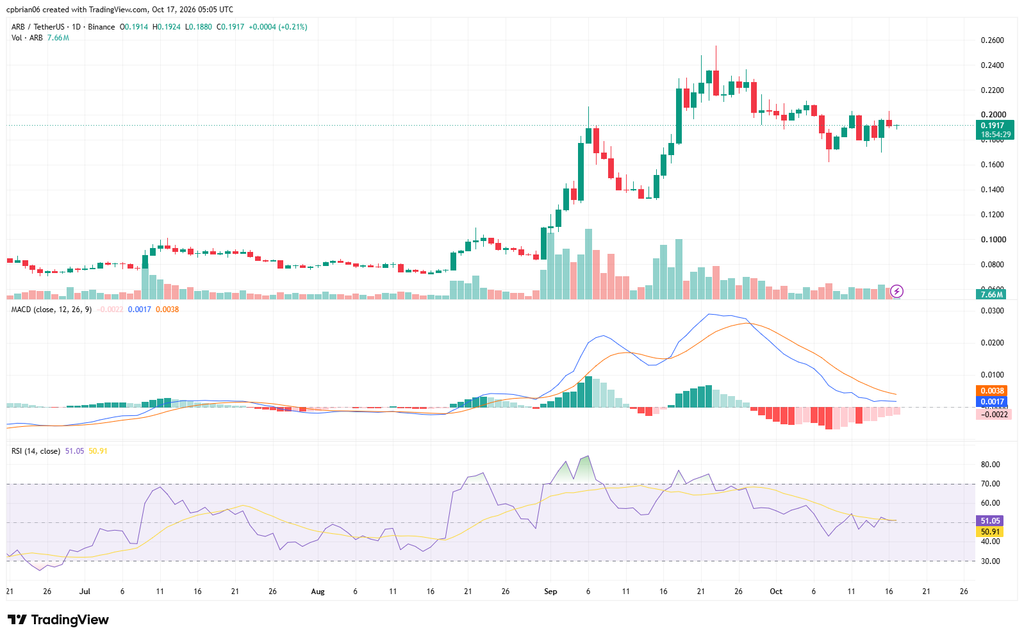Click the 30.00 RSI axis label

tap(991, 561)
